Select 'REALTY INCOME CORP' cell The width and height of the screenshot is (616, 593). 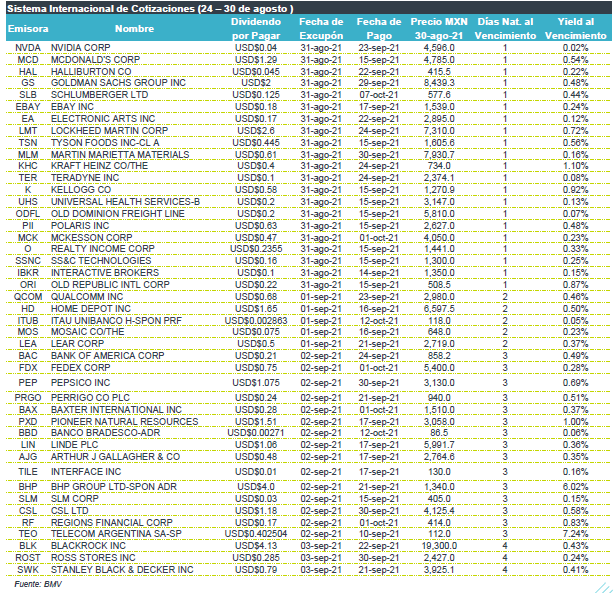[x=103, y=249]
